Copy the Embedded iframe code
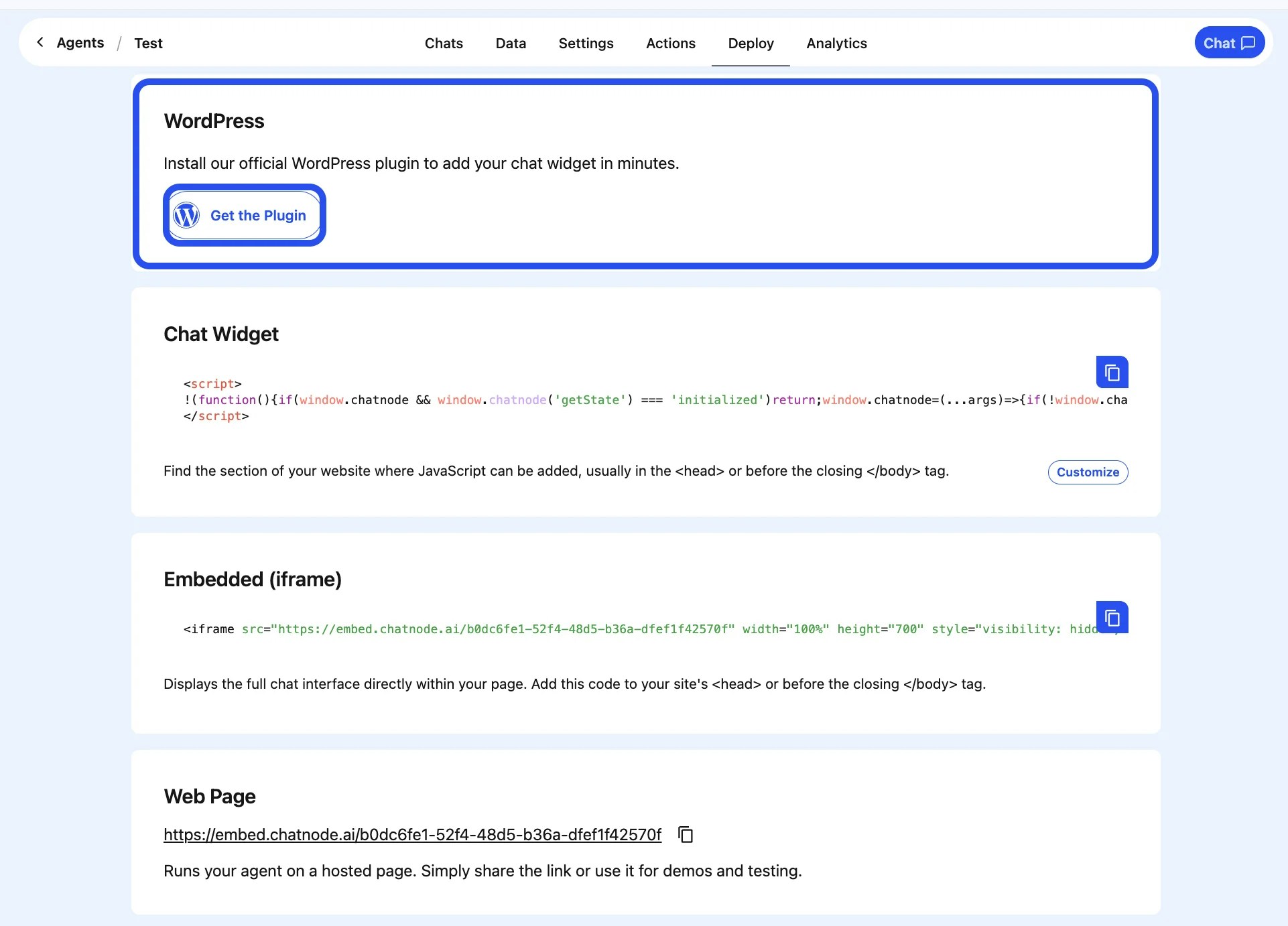The height and width of the screenshot is (926, 1288). tap(1112, 617)
